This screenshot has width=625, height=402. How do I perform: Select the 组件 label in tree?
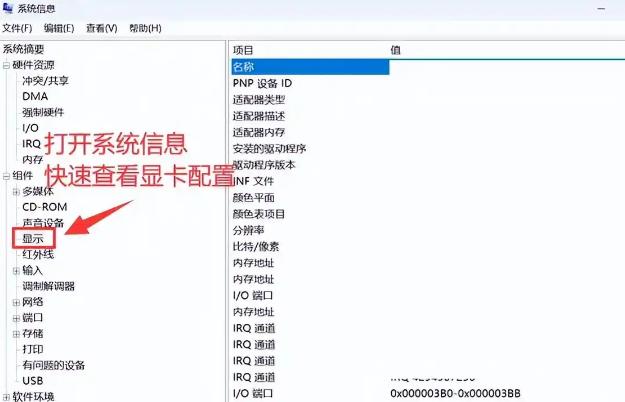click(23, 175)
